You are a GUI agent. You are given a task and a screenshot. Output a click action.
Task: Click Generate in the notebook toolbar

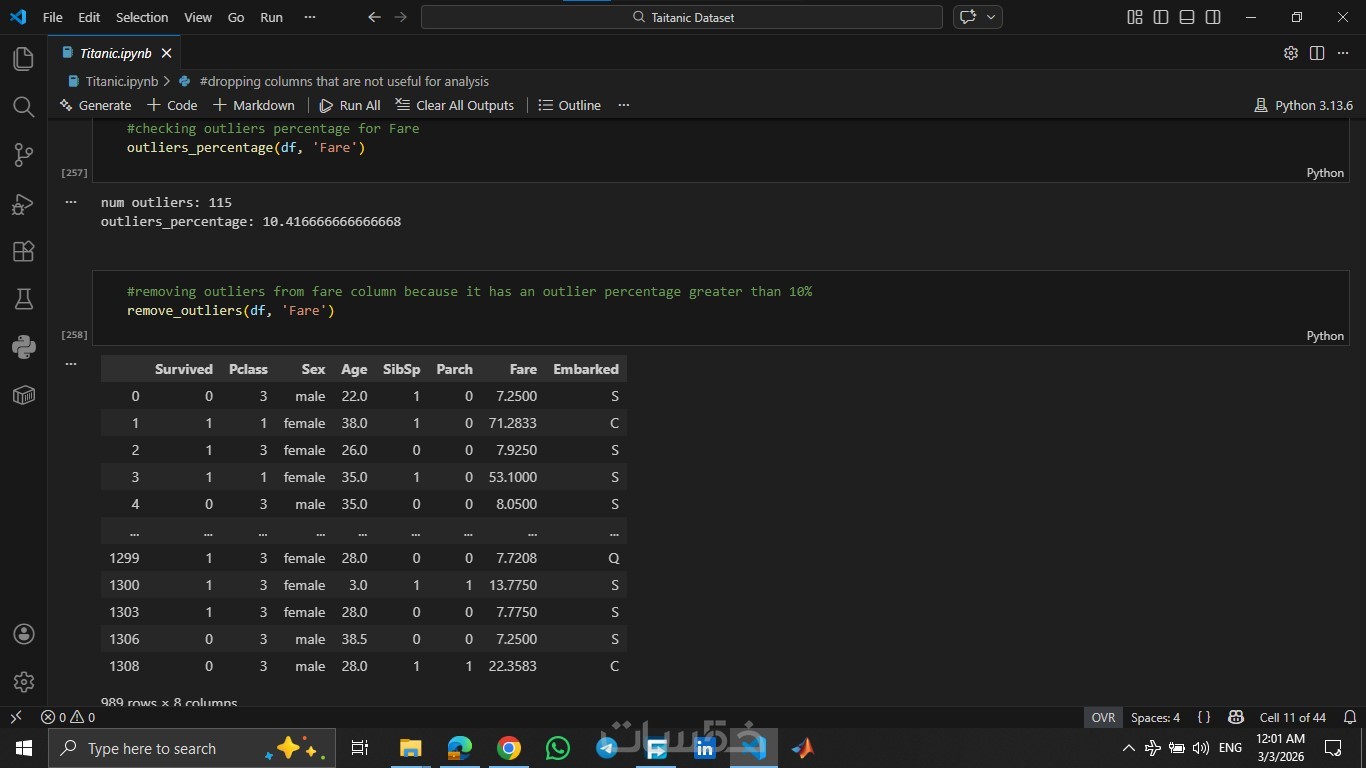(x=96, y=105)
